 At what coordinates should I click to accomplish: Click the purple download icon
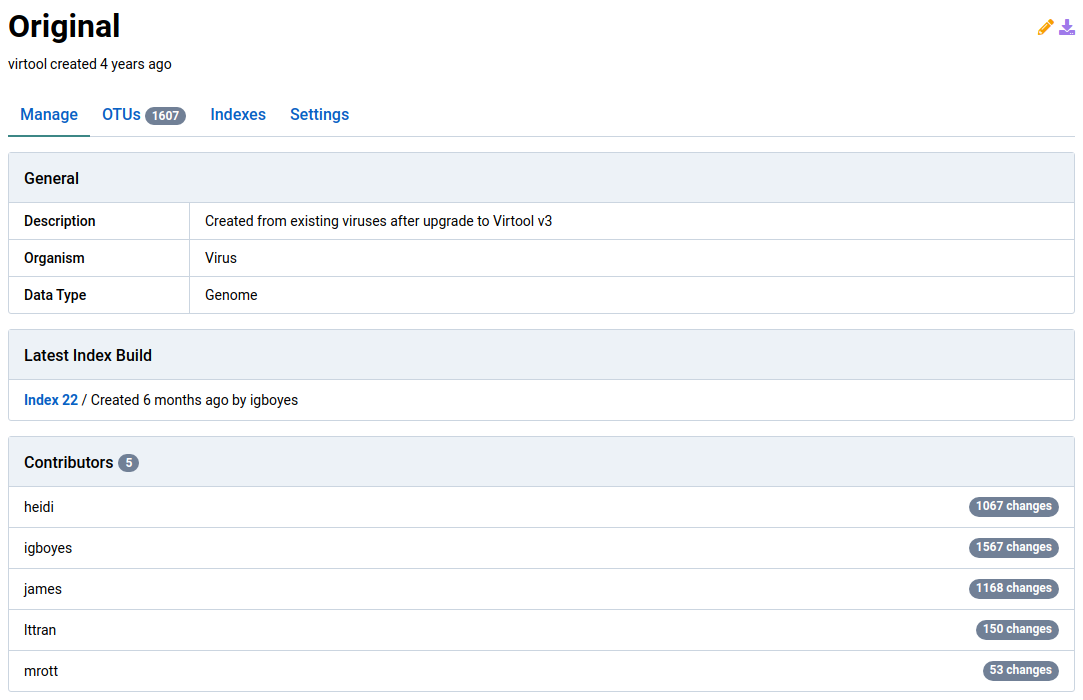(1067, 28)
